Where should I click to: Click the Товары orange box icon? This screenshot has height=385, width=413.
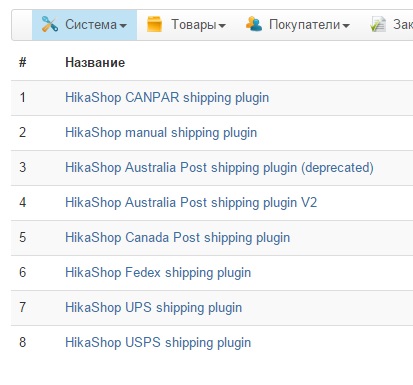point(154,24)
